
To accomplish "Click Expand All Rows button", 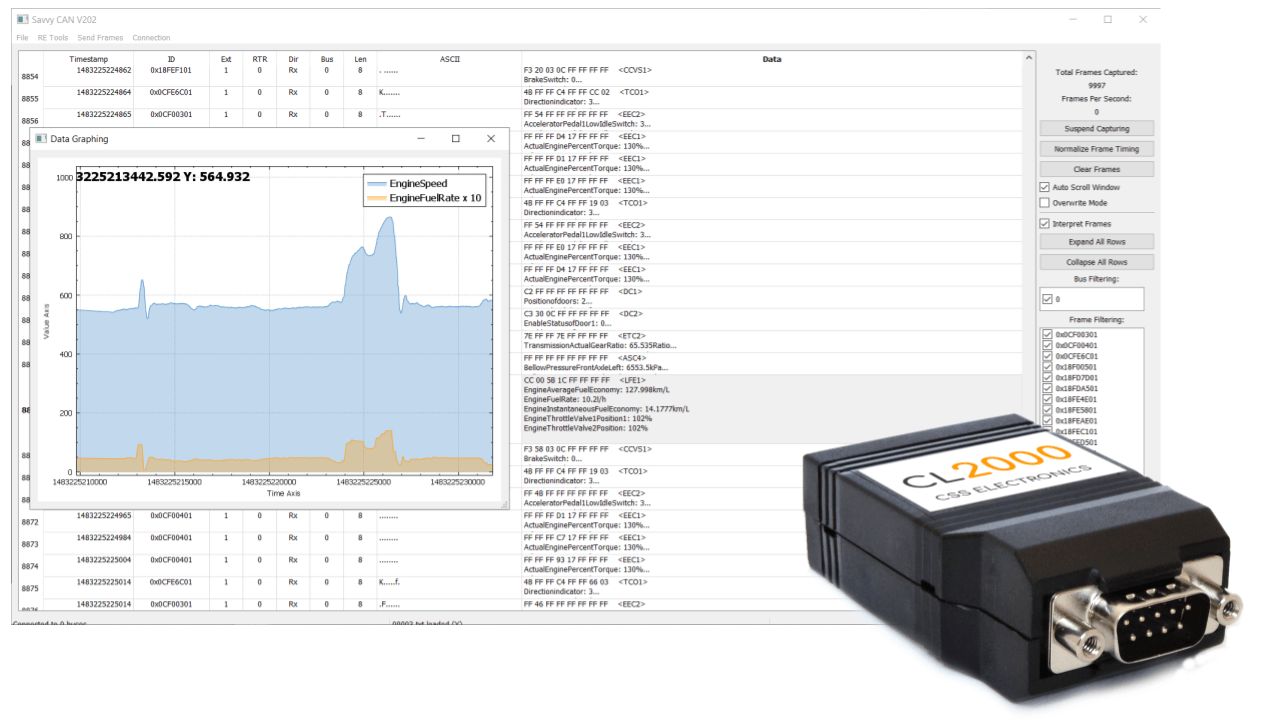I will (1098, 241).
